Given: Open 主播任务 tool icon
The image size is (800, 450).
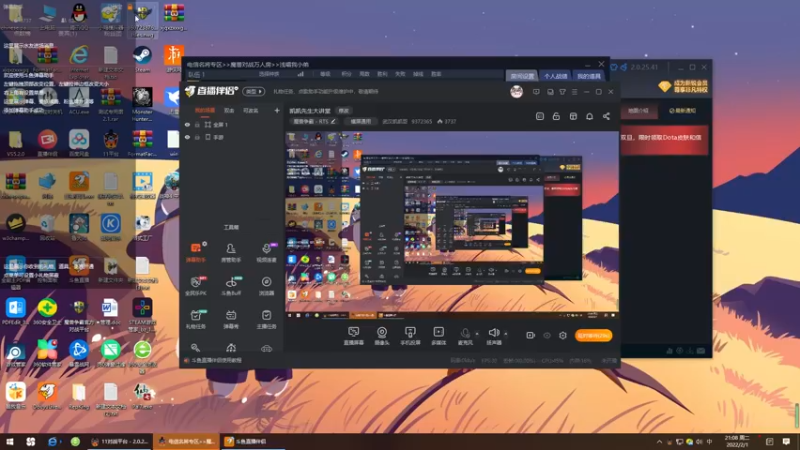Looking at the screenshot, I should 266,319.
